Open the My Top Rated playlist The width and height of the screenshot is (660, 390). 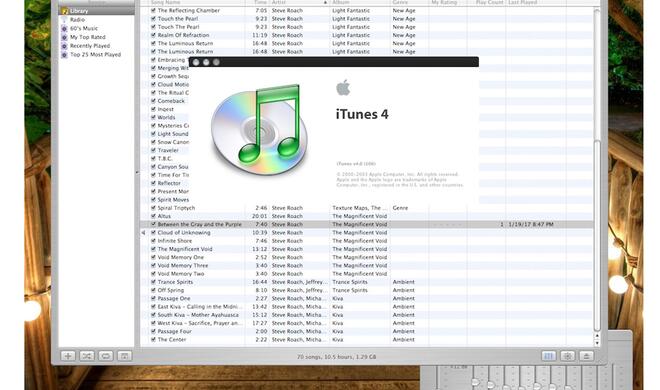[x=88, y=37]
